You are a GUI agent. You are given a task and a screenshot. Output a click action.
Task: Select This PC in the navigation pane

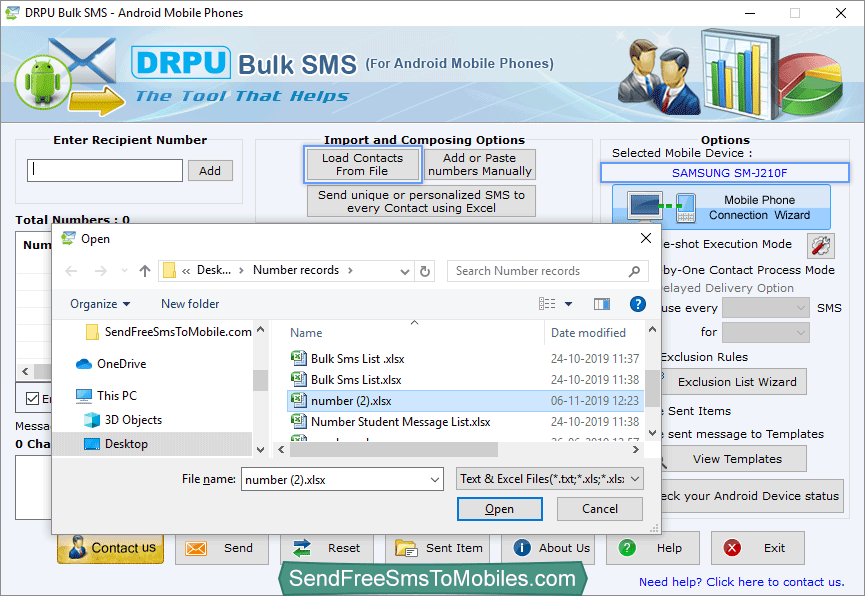106,396
